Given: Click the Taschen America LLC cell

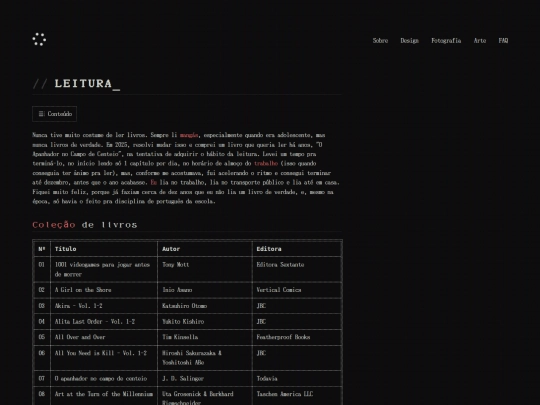Looking at the screenshot, I should click(297, 396).
